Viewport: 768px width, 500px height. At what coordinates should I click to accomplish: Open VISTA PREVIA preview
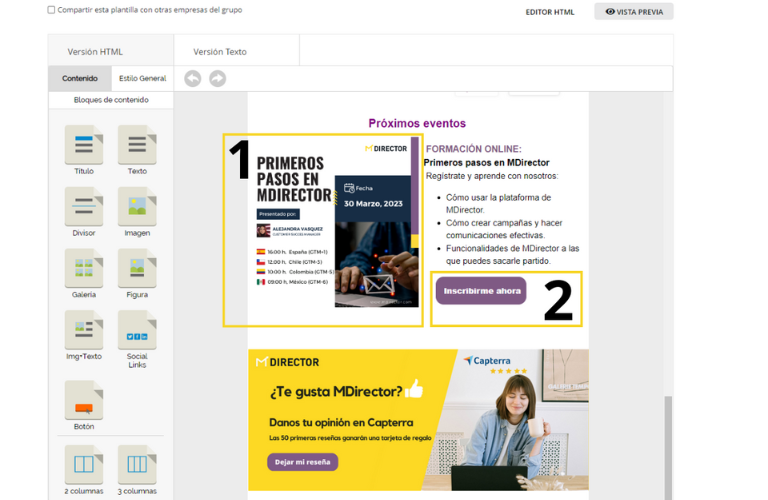(634, 11)
